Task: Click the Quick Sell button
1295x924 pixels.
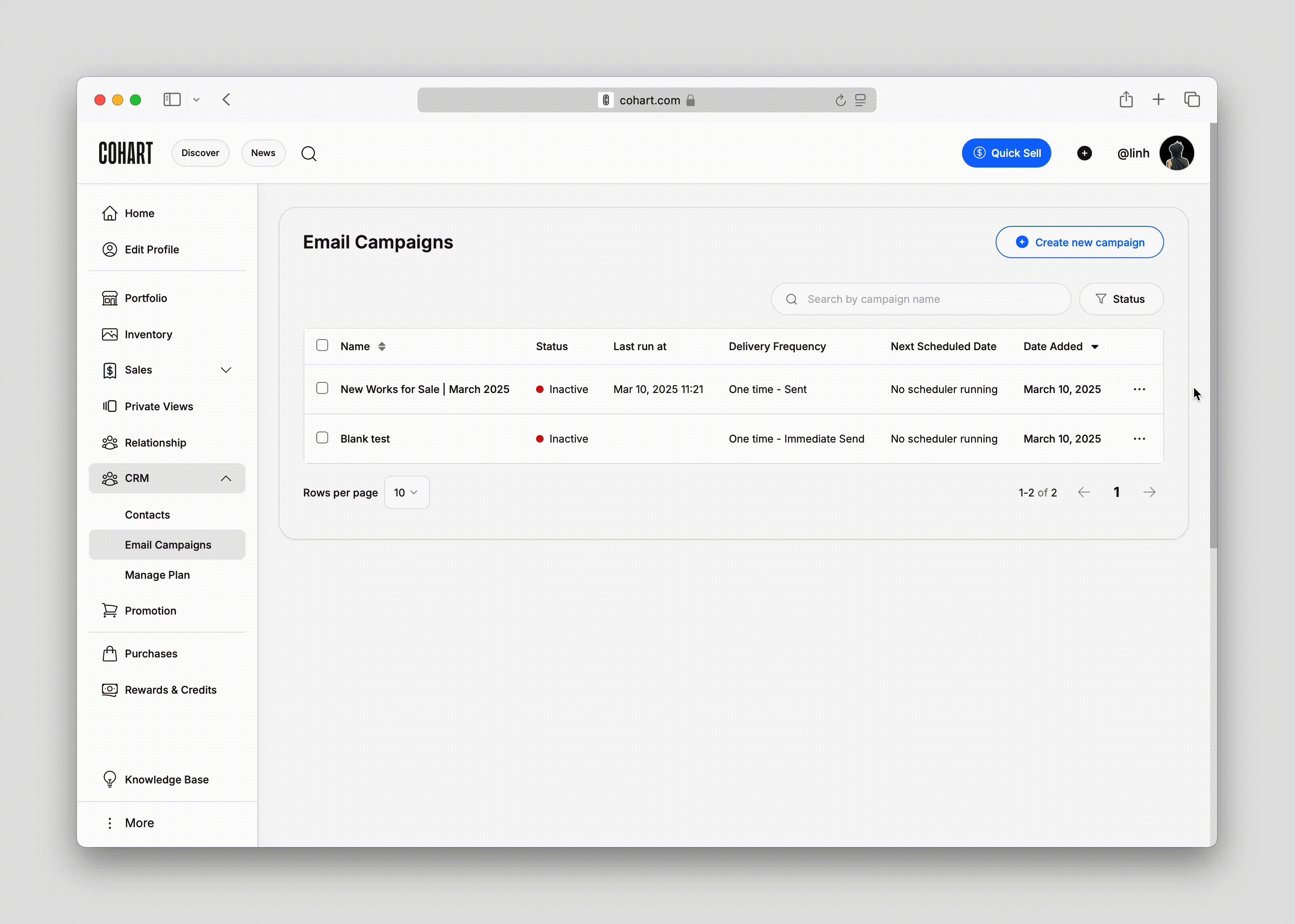Action: (x=1006, y=153)
